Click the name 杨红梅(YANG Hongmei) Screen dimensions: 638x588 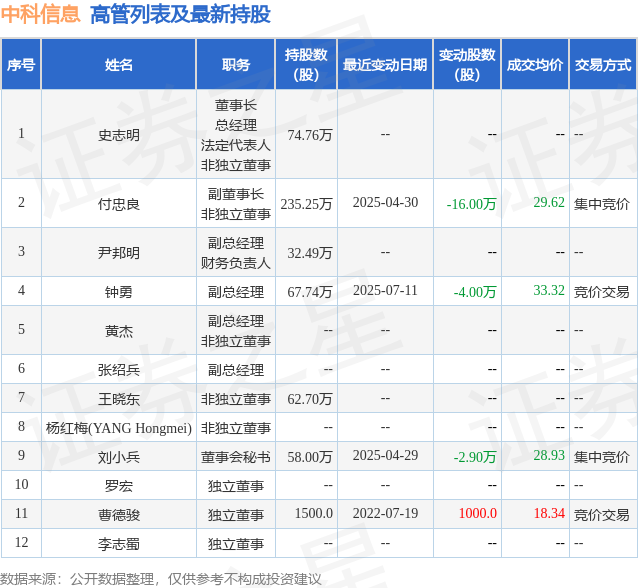118,428
